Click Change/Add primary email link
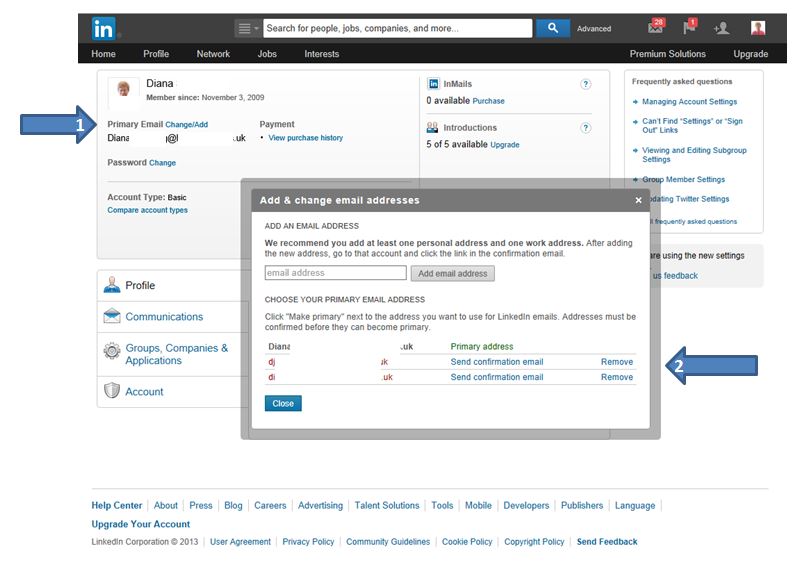Image resolution: width=799 pixels, height=564 pixels. [187, 124]
